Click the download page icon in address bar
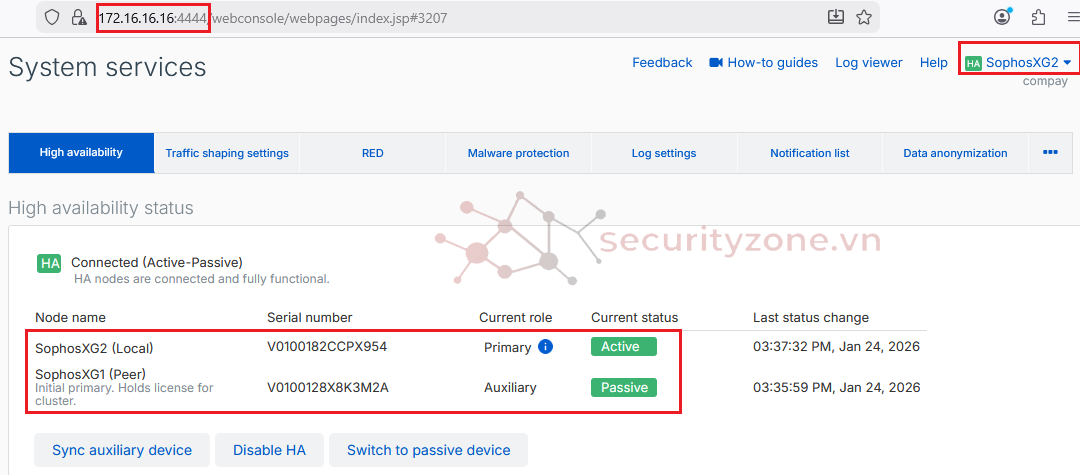 (x=836, y=17)
